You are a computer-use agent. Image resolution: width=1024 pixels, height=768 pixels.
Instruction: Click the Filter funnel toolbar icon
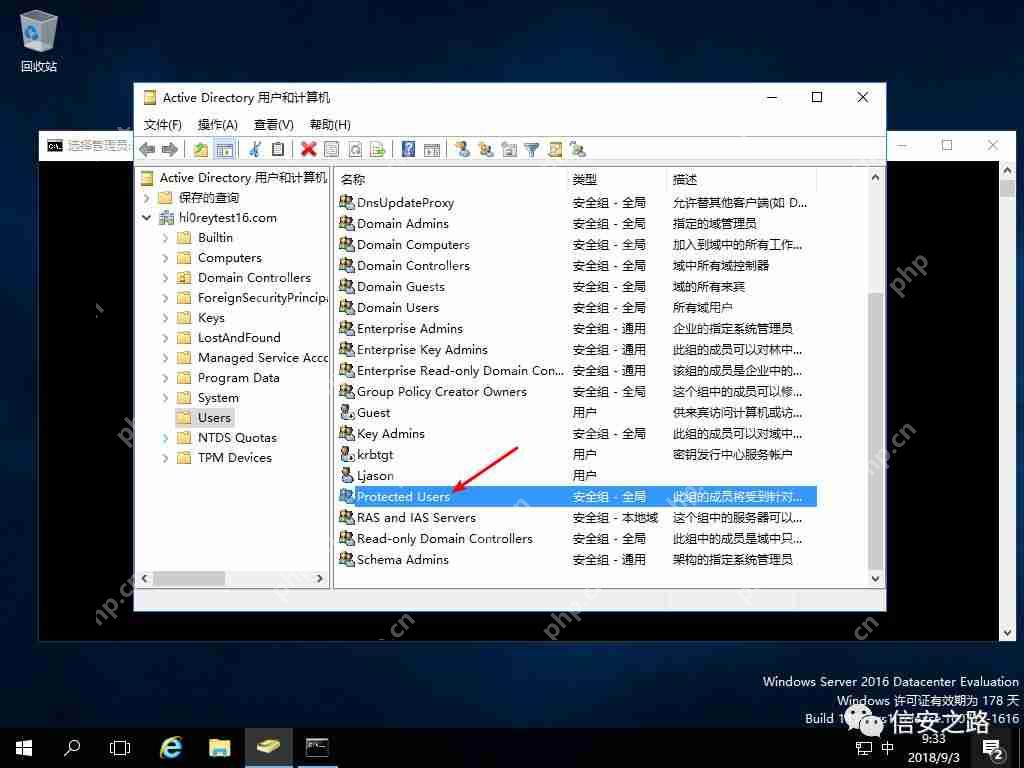[x=532, y=150]
